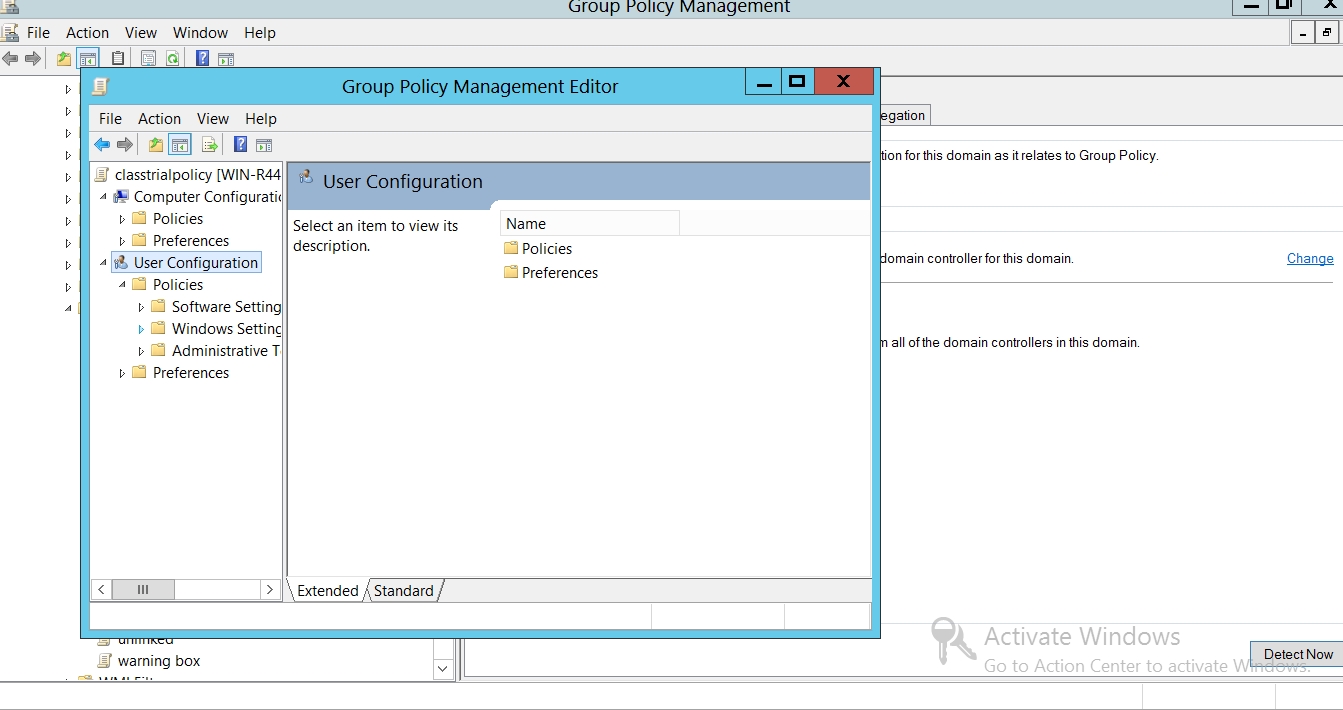Click Forward arrow in Group Policy Management toolbar

32,59
